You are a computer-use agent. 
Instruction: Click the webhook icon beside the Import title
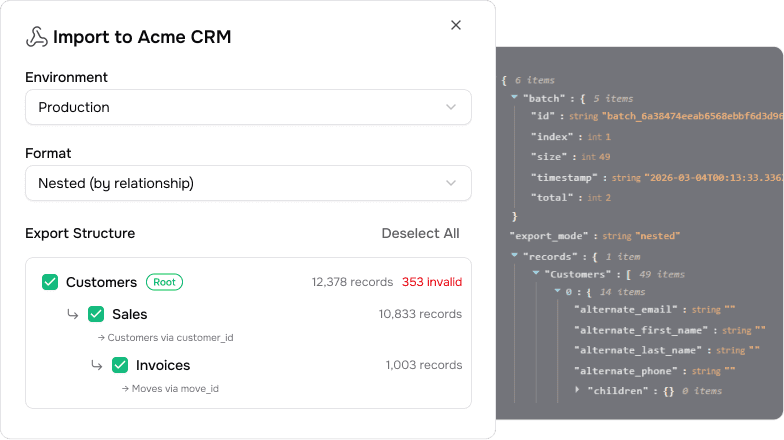(36, 37)
